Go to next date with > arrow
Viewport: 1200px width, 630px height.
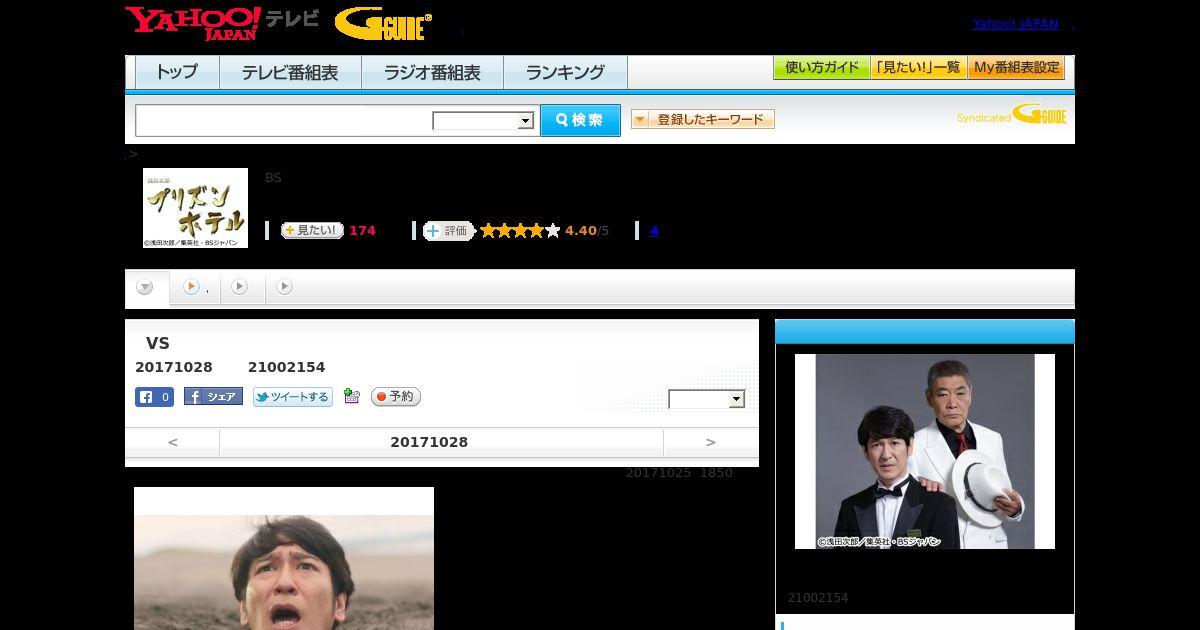(711, 442)
